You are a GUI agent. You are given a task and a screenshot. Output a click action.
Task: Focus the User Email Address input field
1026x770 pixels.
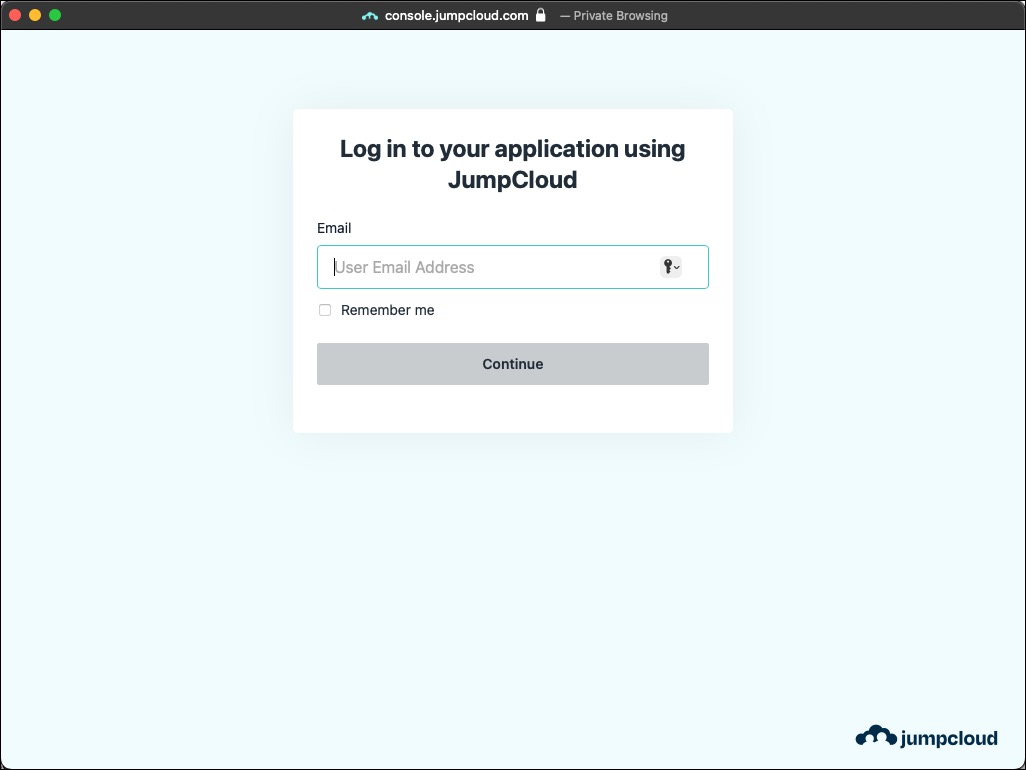512,267
